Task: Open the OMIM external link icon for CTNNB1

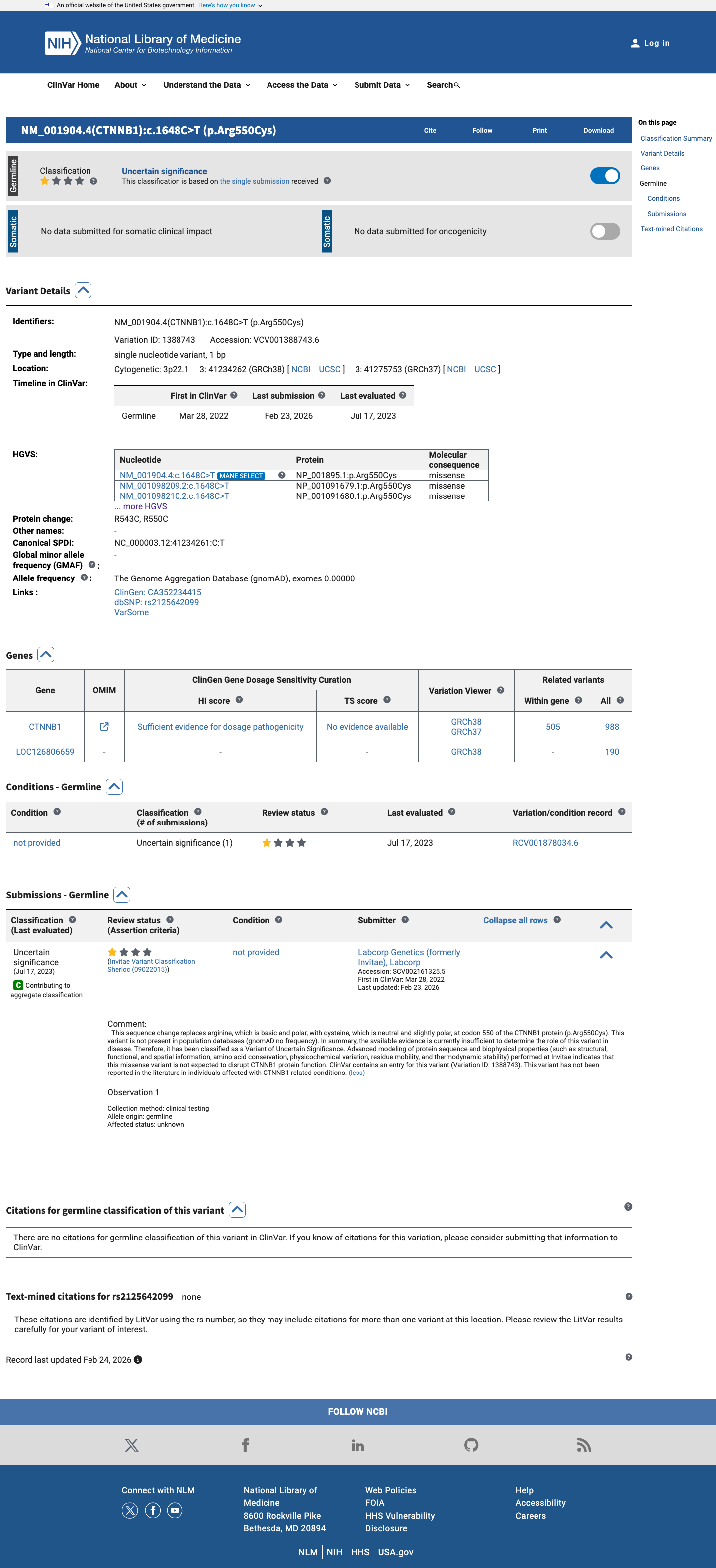Action: 104,726
